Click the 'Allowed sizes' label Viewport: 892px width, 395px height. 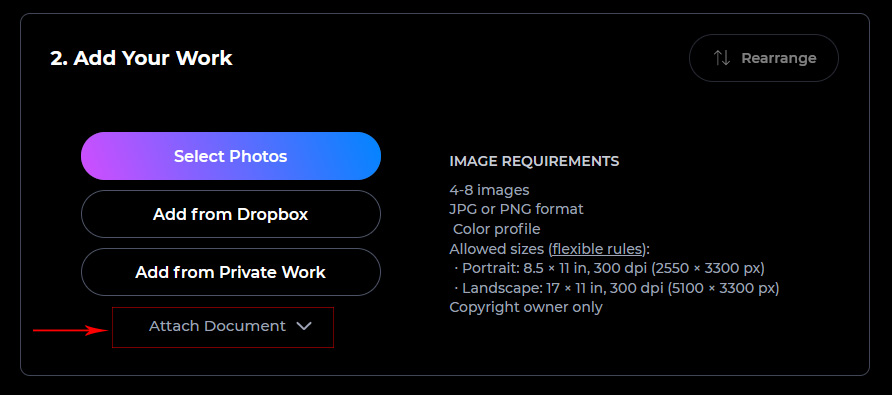(x=498, y=249)
